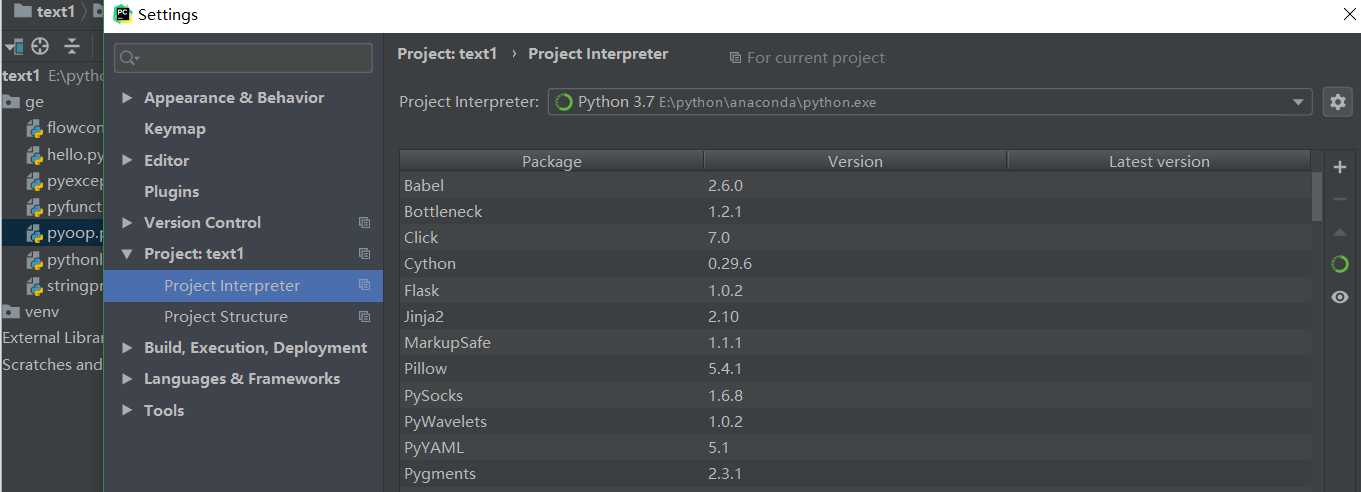Expand Build, Execution, Deployment section
This screenshot has height=492, width=1361.
(127, 348)
